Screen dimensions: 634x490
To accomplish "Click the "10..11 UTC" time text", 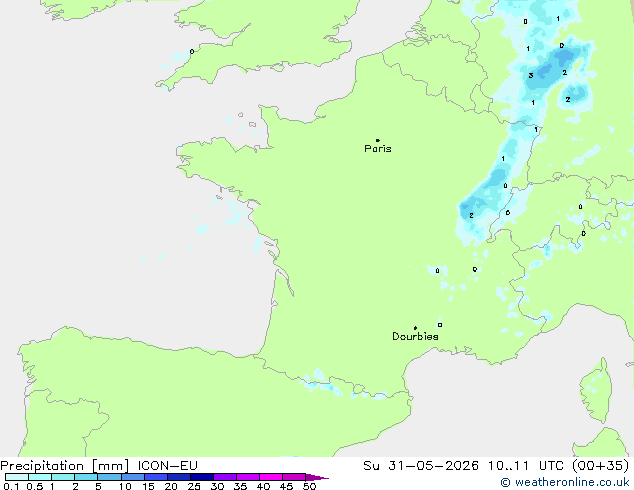I will tap(526, 466).
